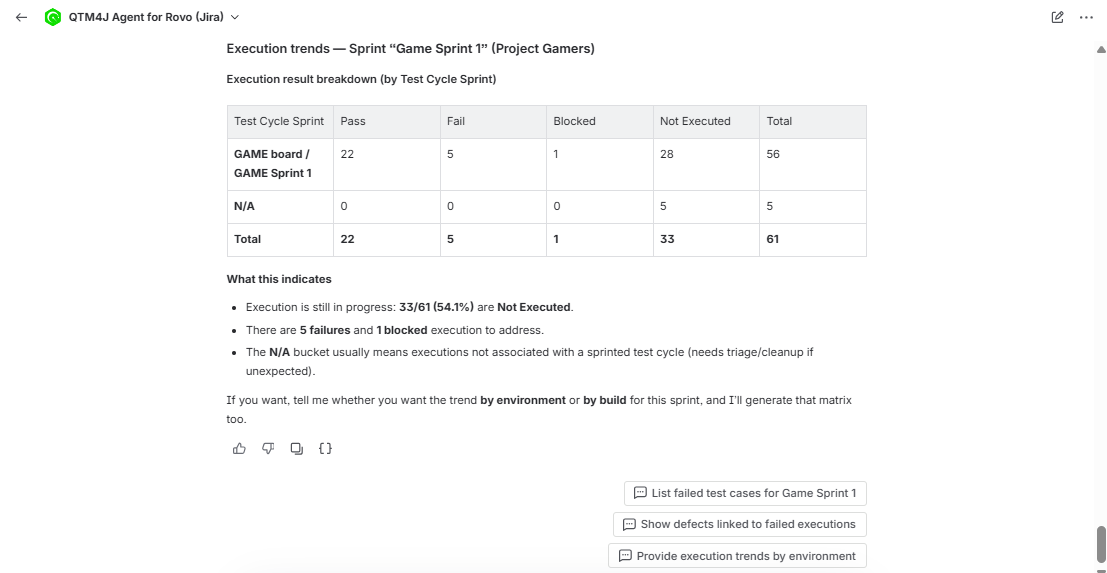Click the Fail column header

(493, 121)
